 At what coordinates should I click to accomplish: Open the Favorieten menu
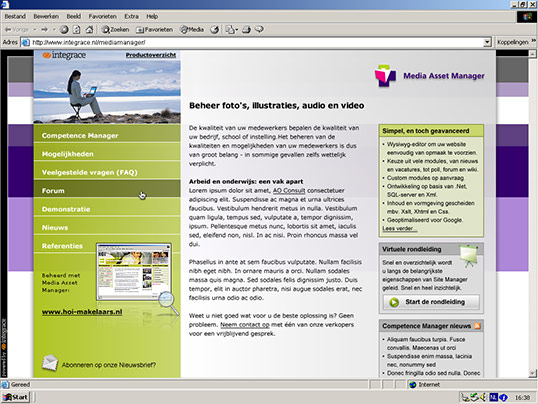[x=102, y=16]
